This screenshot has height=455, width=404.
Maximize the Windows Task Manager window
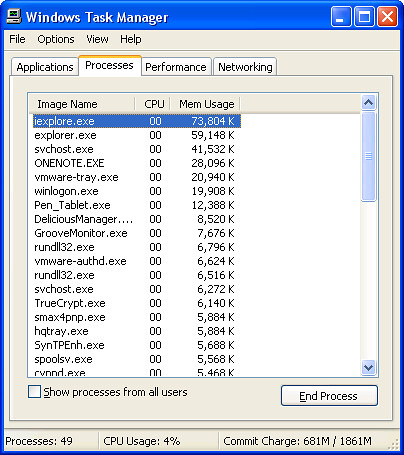click(364, 16)
